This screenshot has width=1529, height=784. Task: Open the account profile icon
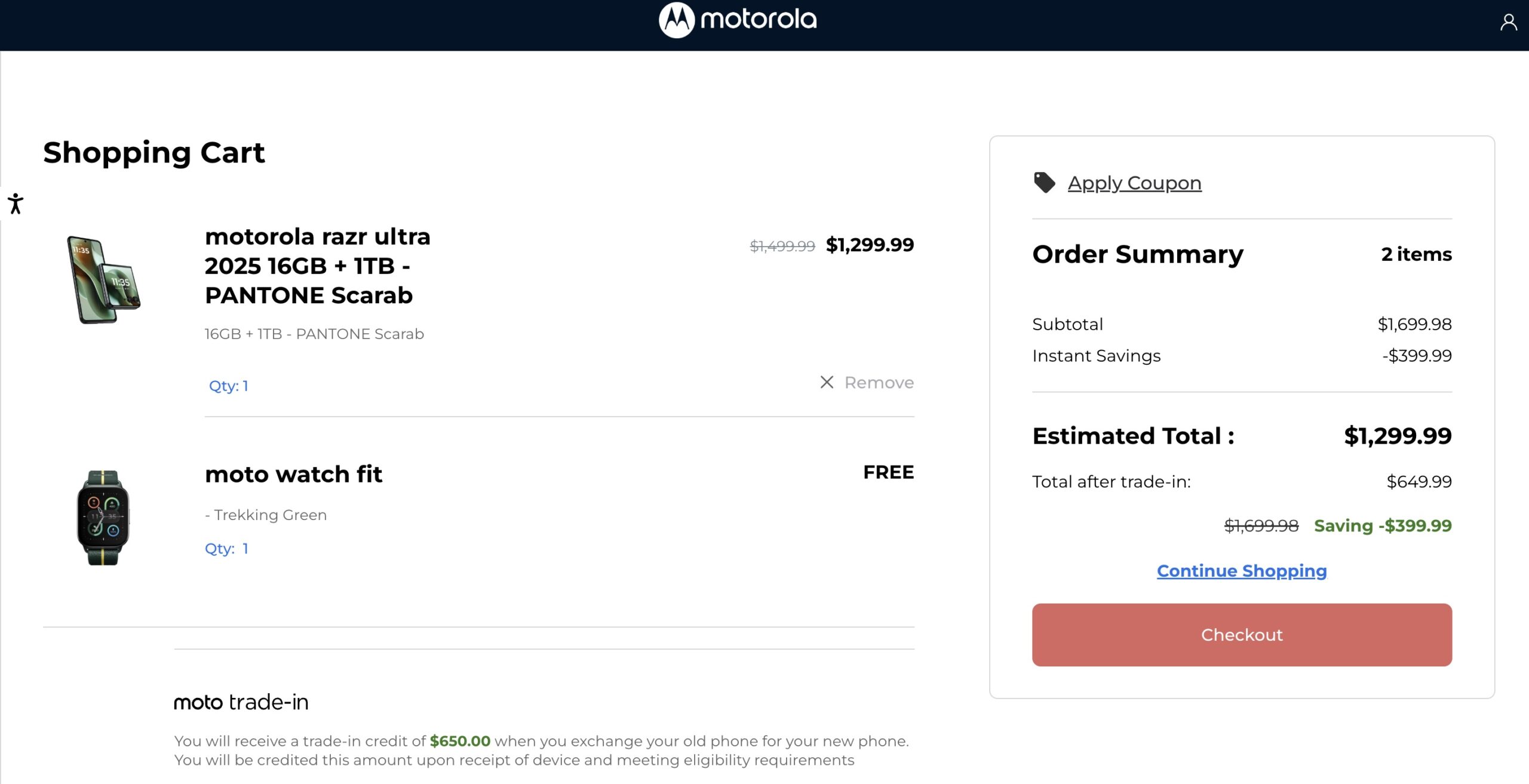click(1507, 23)
